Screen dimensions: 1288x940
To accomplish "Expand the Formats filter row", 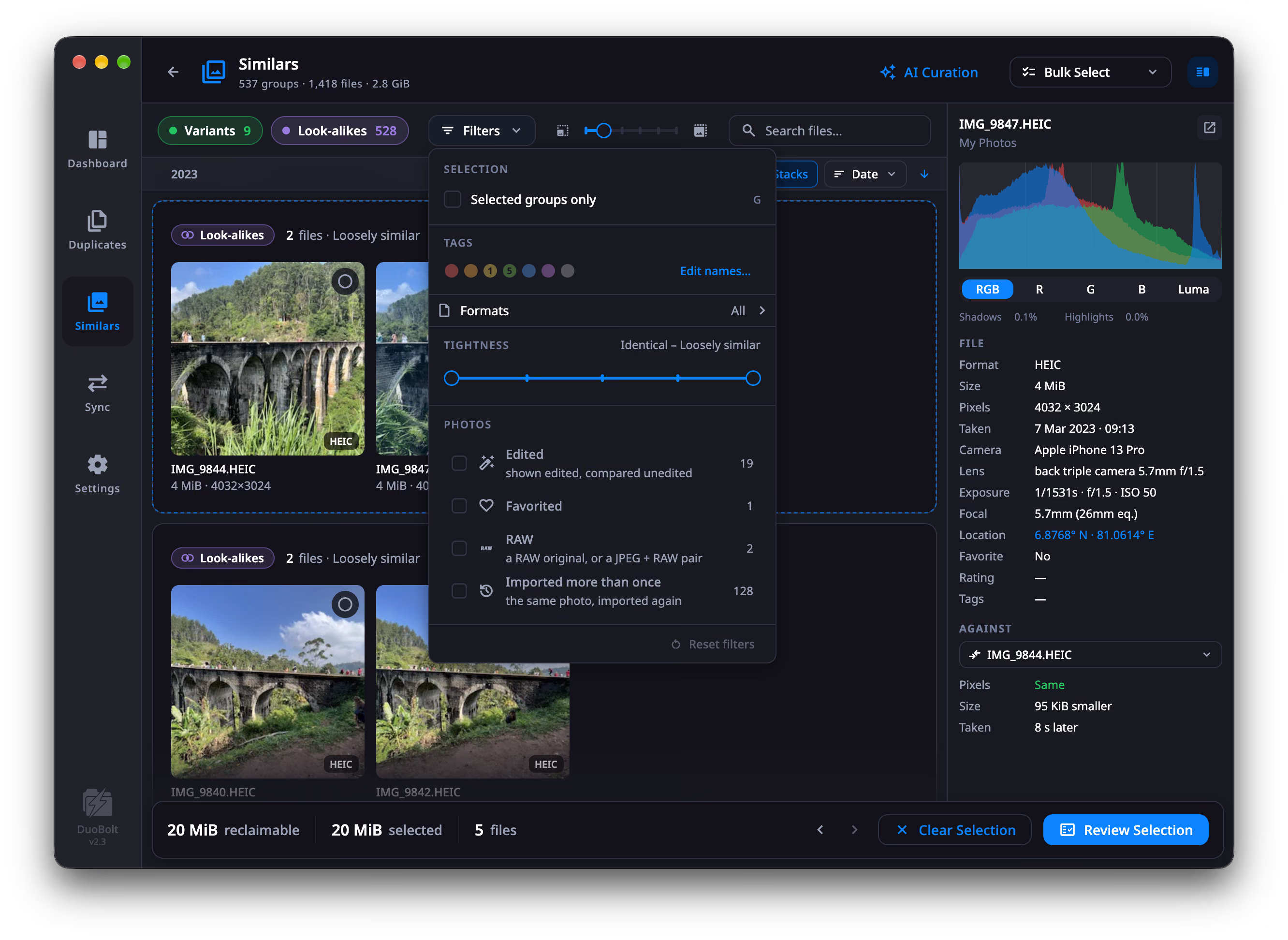I will (x=602, y=311).
